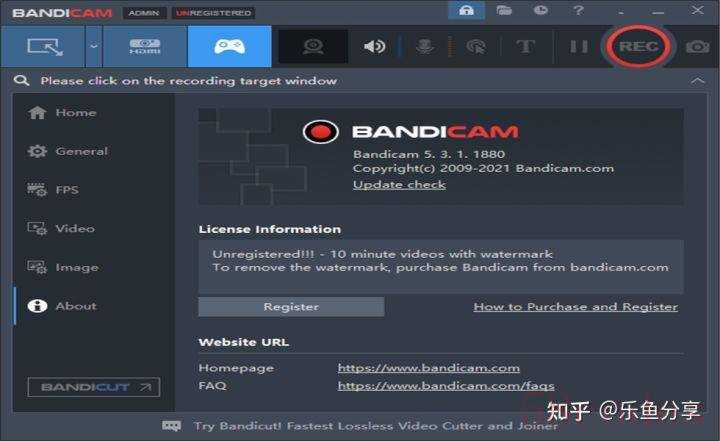Toggle the mouse cursor effects icon

click(x=476, y=47)
